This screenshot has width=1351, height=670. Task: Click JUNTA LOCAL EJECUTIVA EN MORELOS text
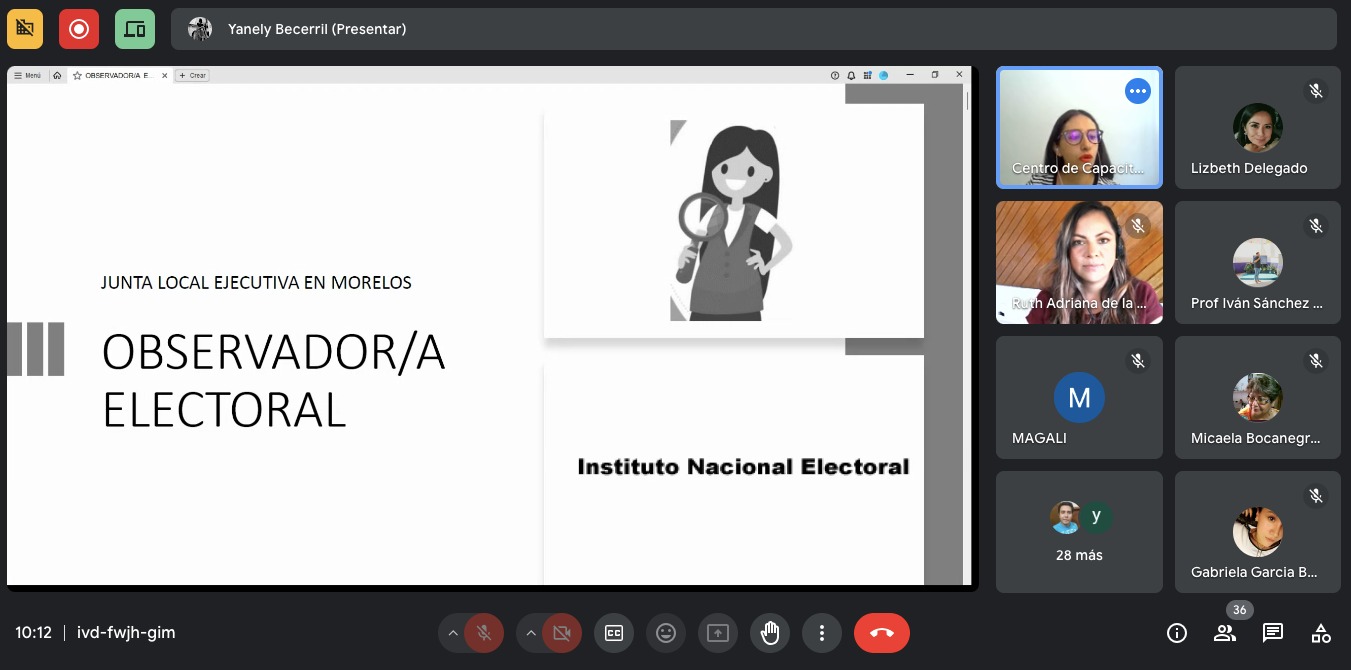tap(256, 282)
